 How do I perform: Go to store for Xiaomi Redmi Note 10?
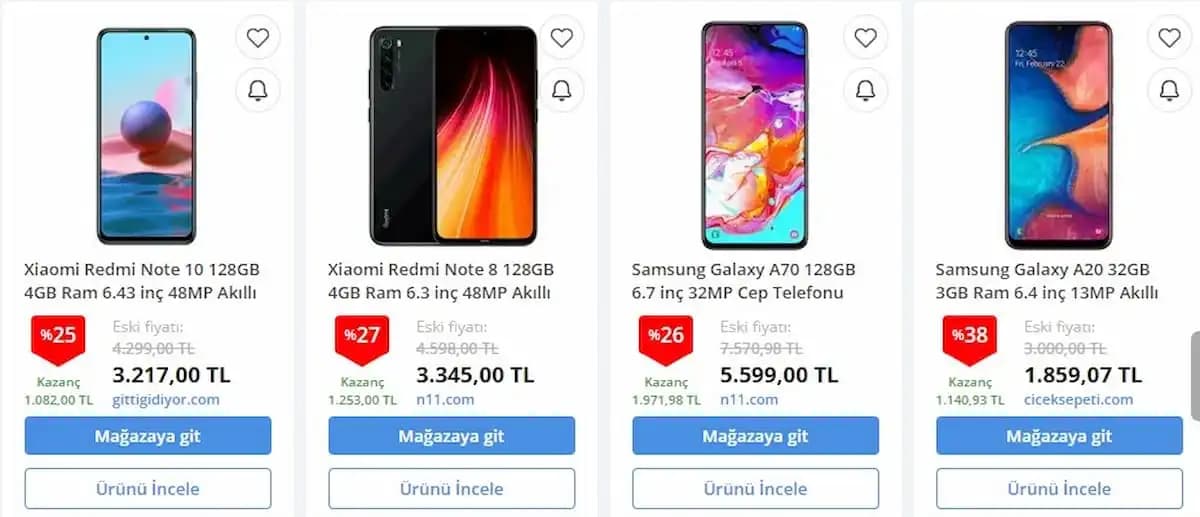tap(148, 436)
